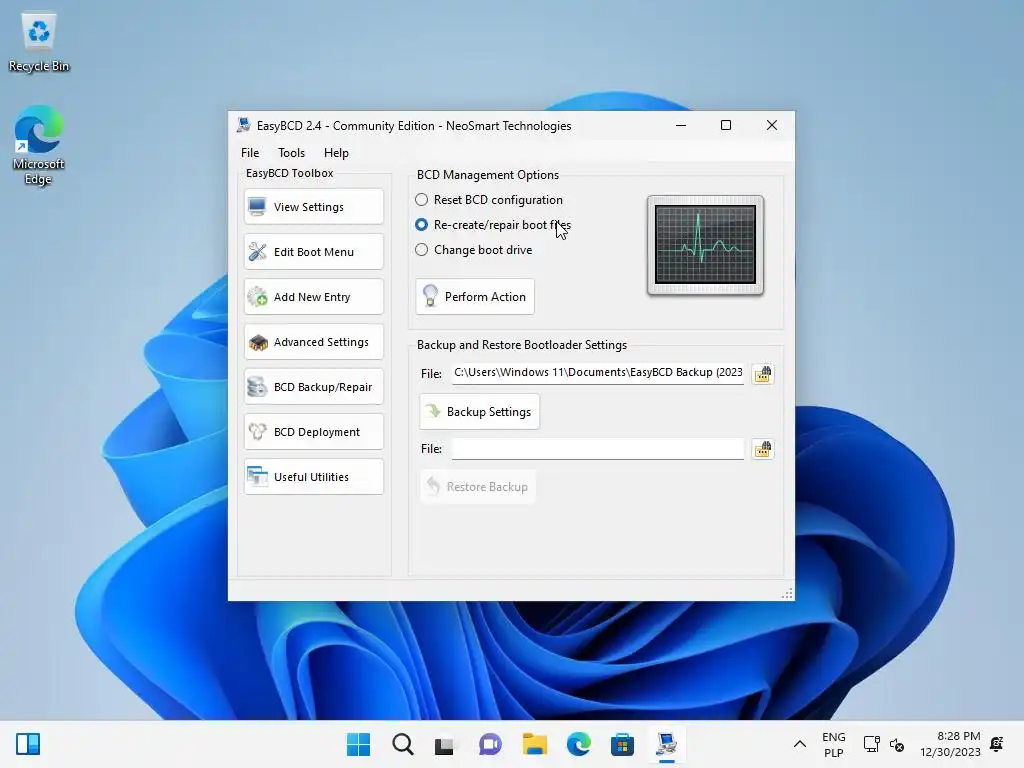Close the EasyBCD window
Image resolution: width=1024 pixels, height=768 pixels.
point(772,125)
